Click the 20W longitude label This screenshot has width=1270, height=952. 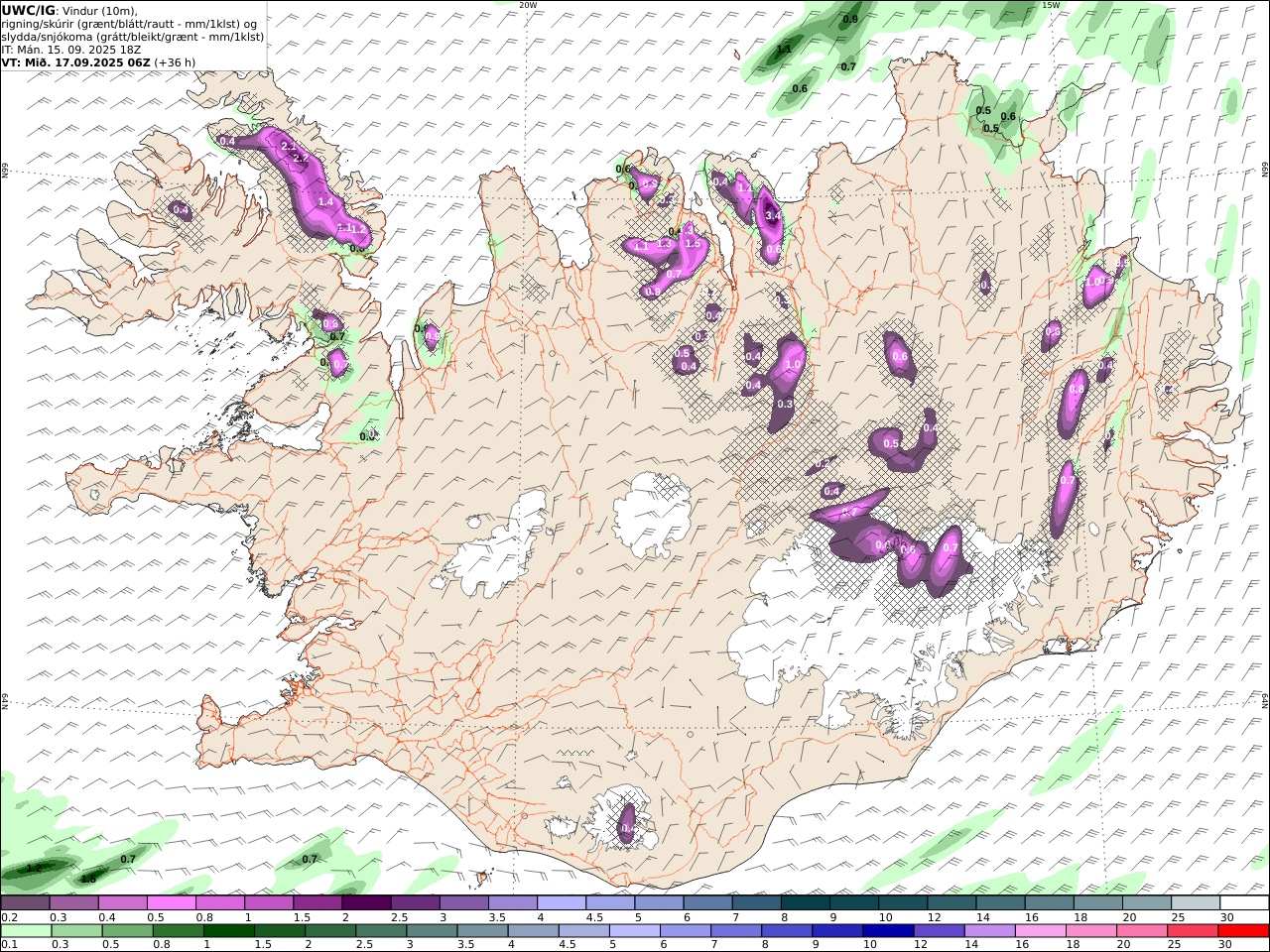528,5
